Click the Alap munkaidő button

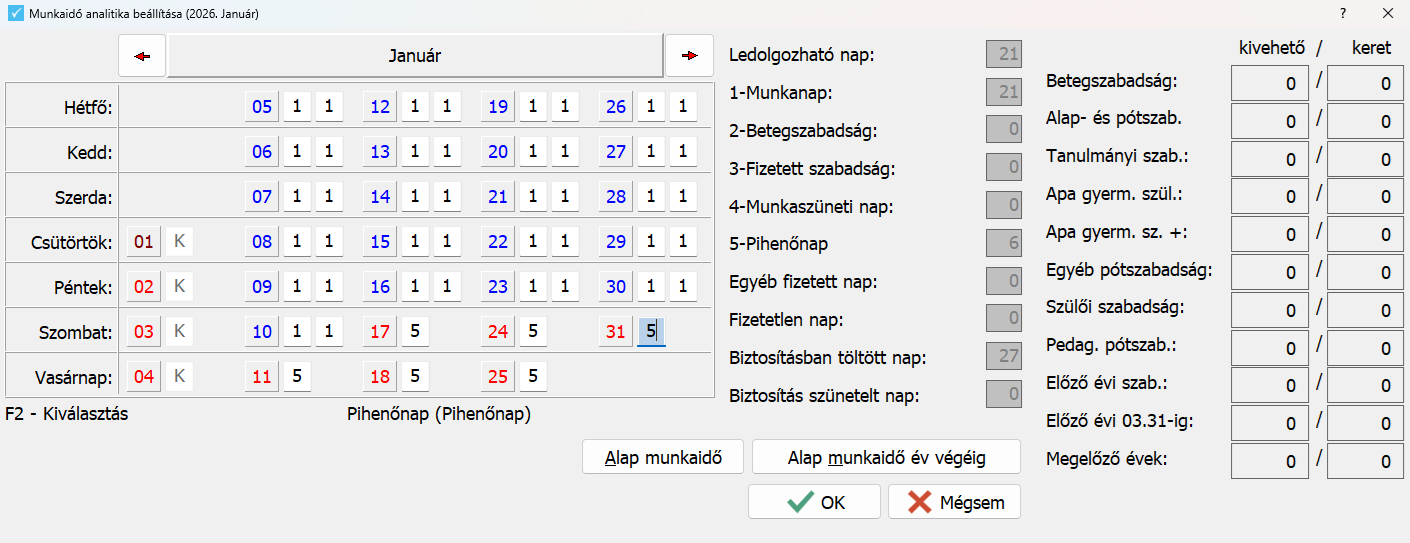tap(663, 458)
